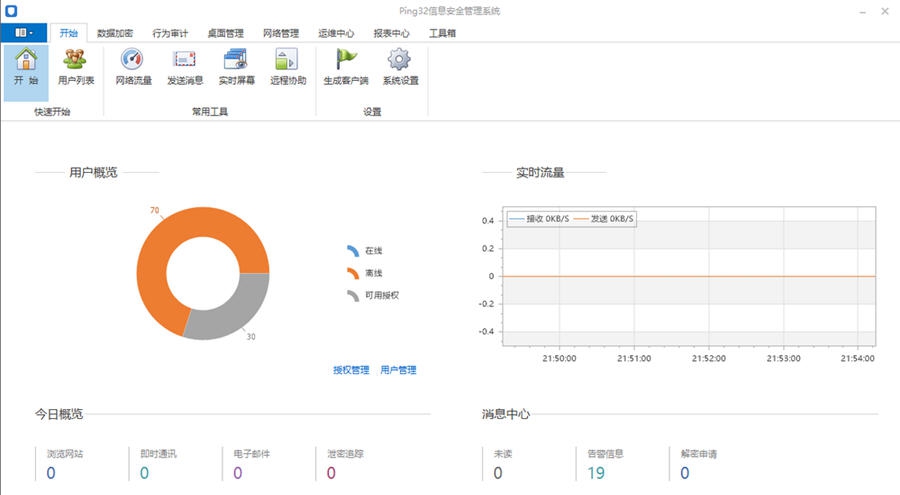Screen dimensions: 900x495
Task: Click the 用户管理 link
Action: tap(398, 370)
